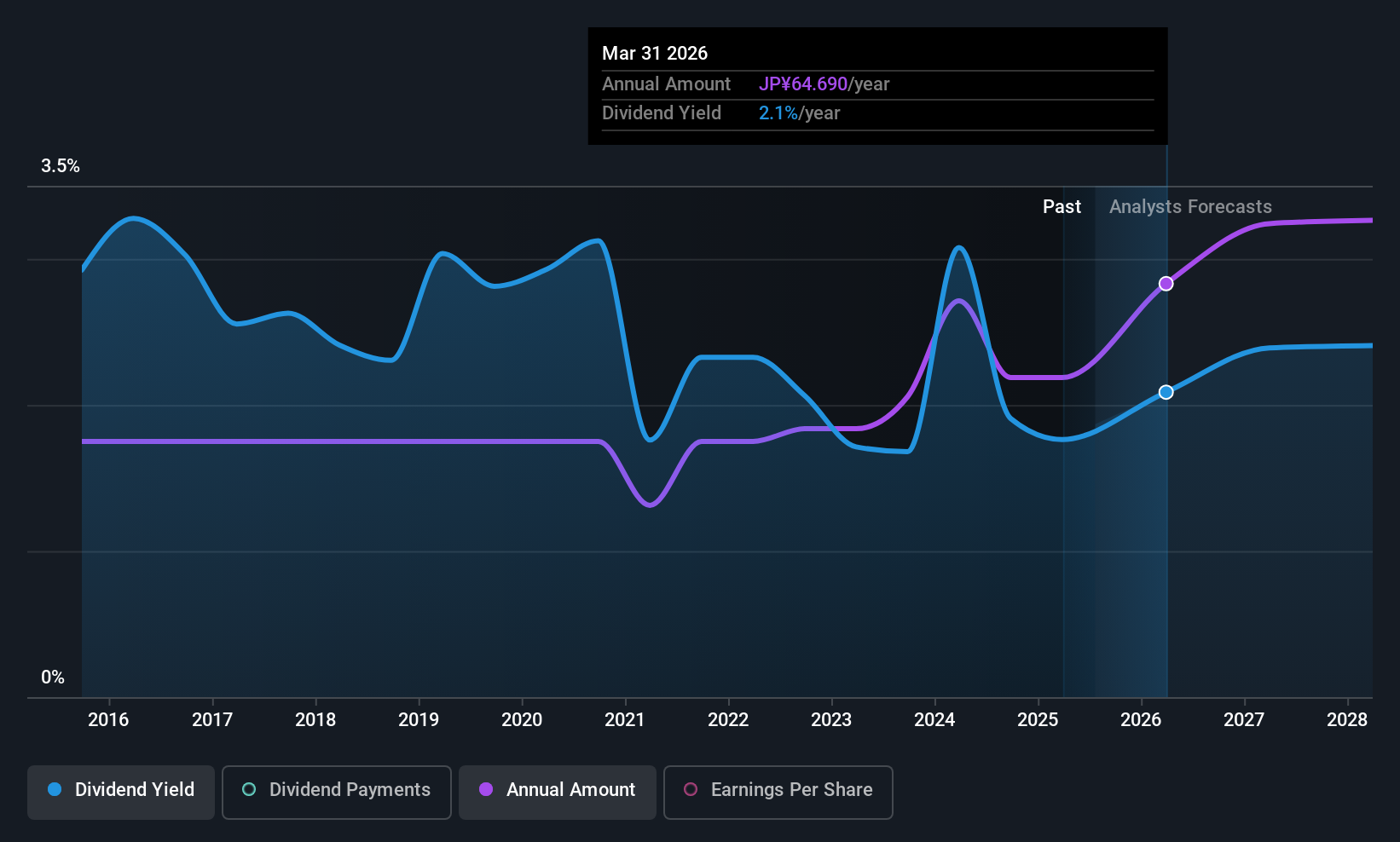Image resolution: width=1400 pixels, height=842 pixels.
Task: Click the JP¥64.690/year tooltip value
Action: coord(824,84)
